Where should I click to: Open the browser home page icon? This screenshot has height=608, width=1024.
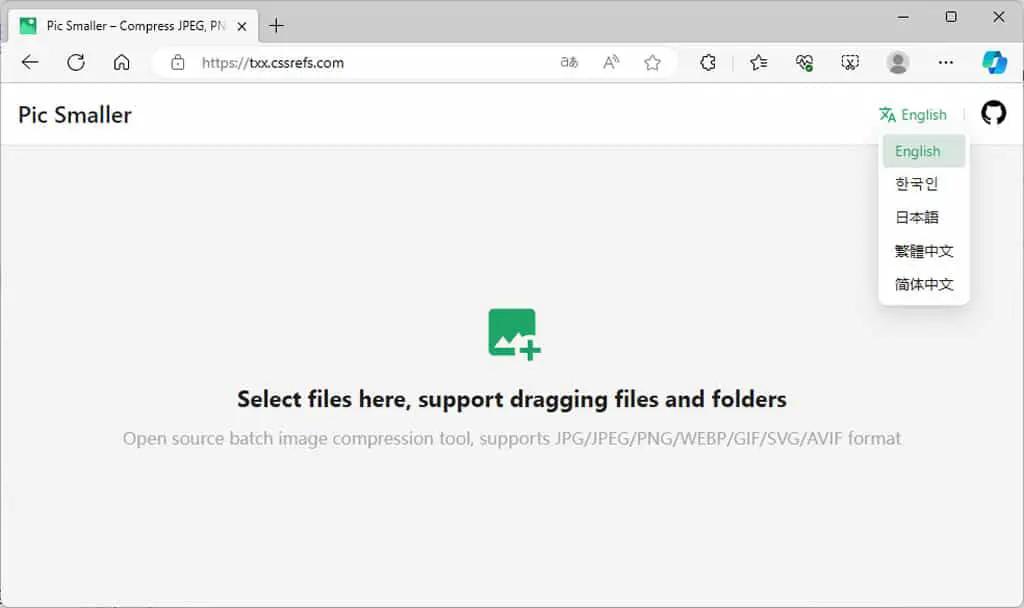click(121, 63)
